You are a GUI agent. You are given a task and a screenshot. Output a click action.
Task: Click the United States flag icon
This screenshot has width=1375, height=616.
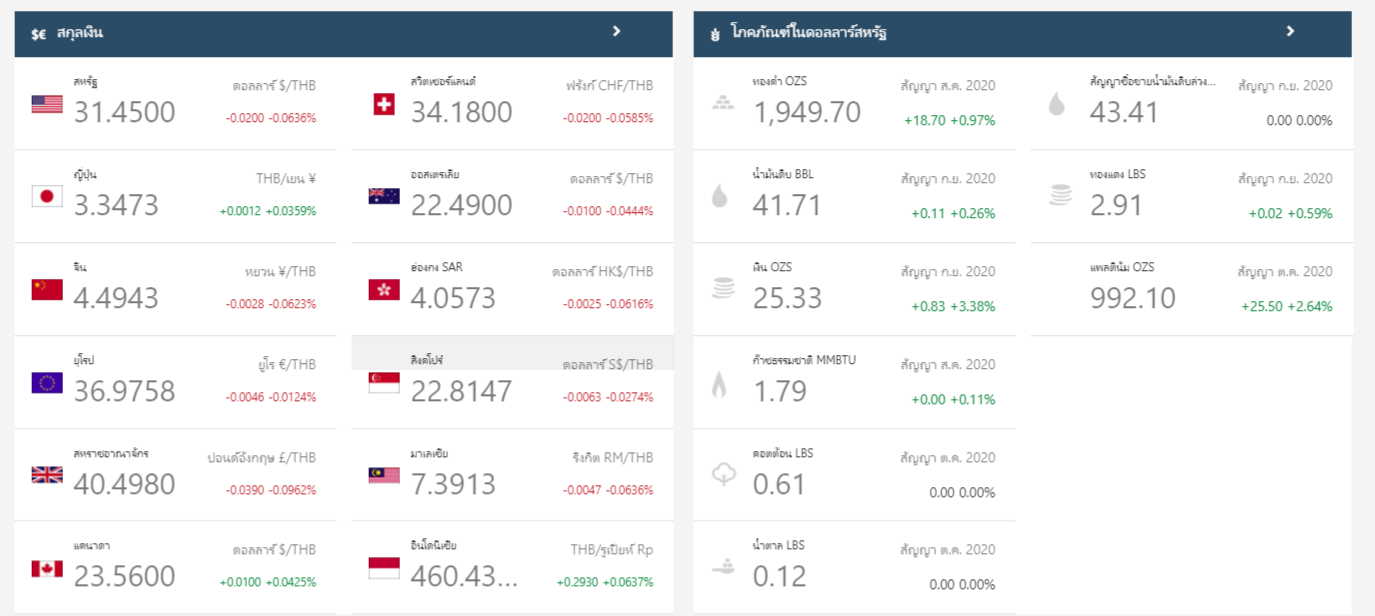click(47, 104)
